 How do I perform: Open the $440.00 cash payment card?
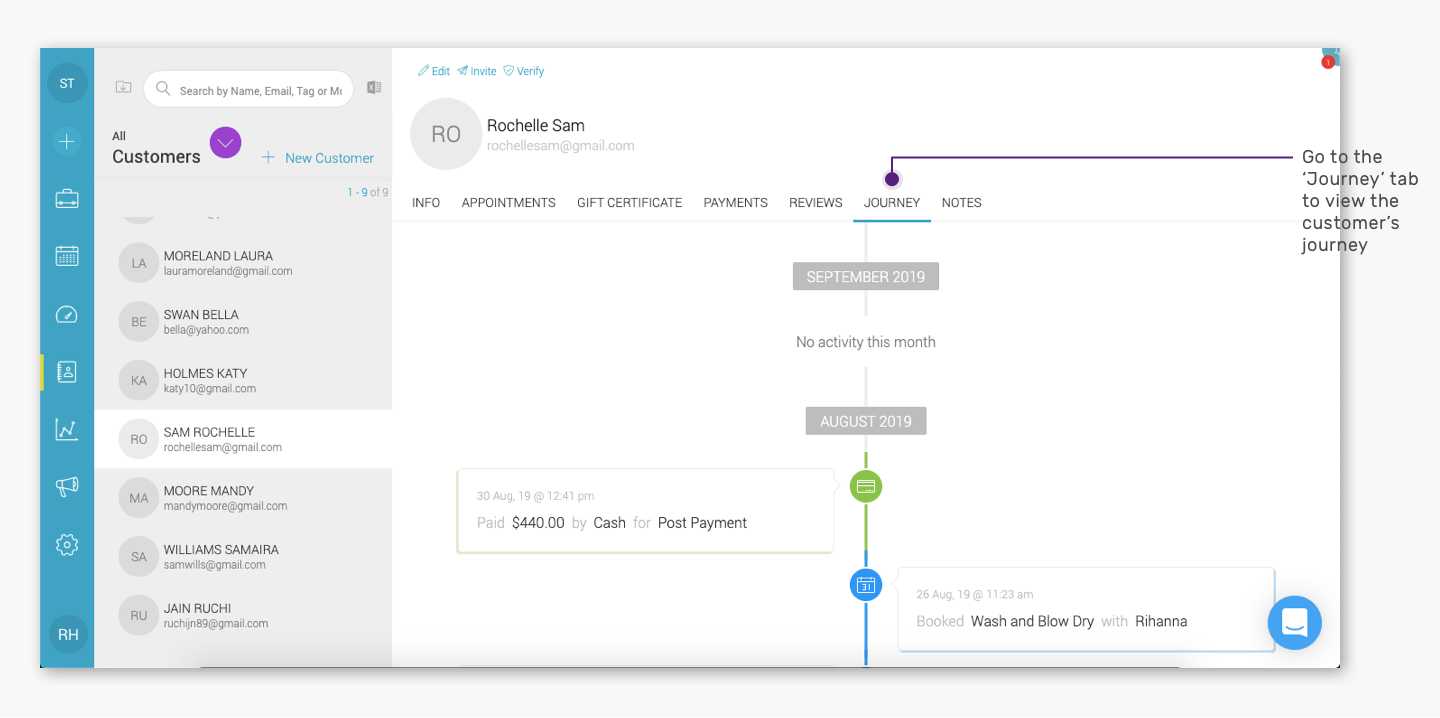645,510
